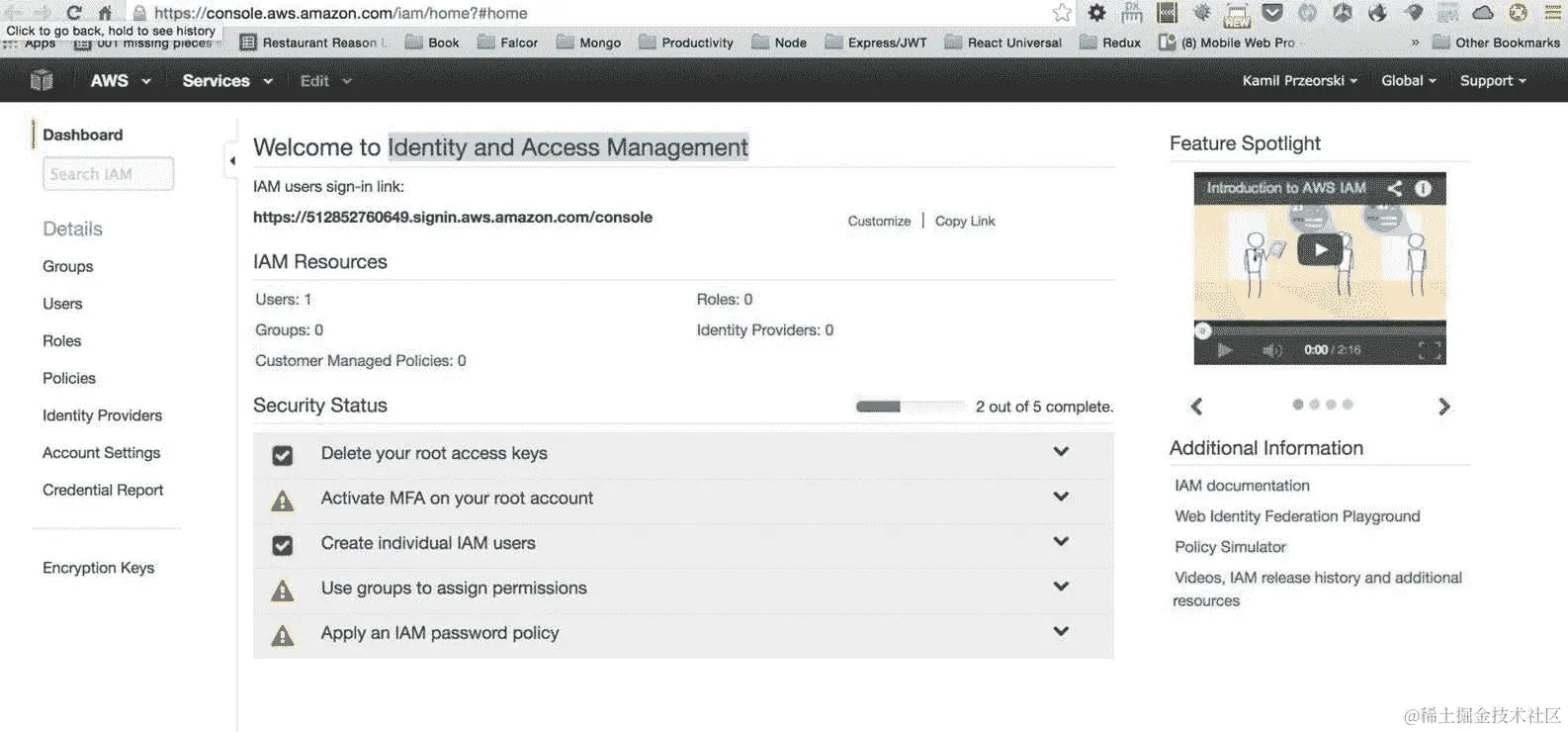
Task: Open the Redux bookmark folder
Action: point(1110,43)
